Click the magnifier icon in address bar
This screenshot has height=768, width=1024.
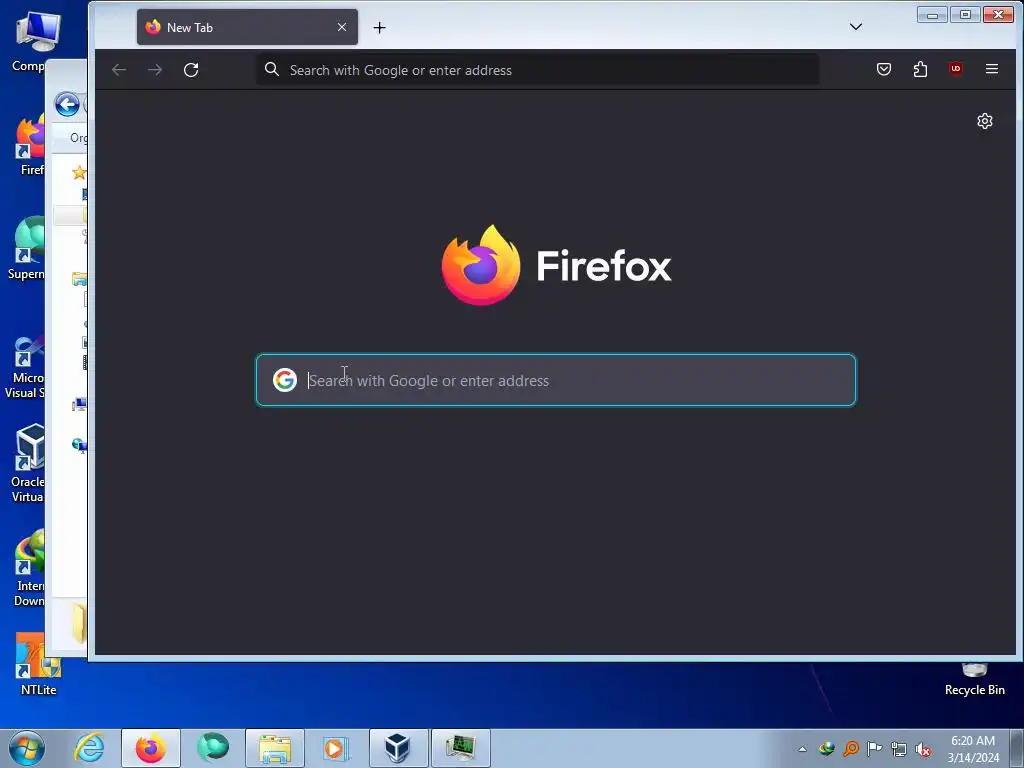272,70
